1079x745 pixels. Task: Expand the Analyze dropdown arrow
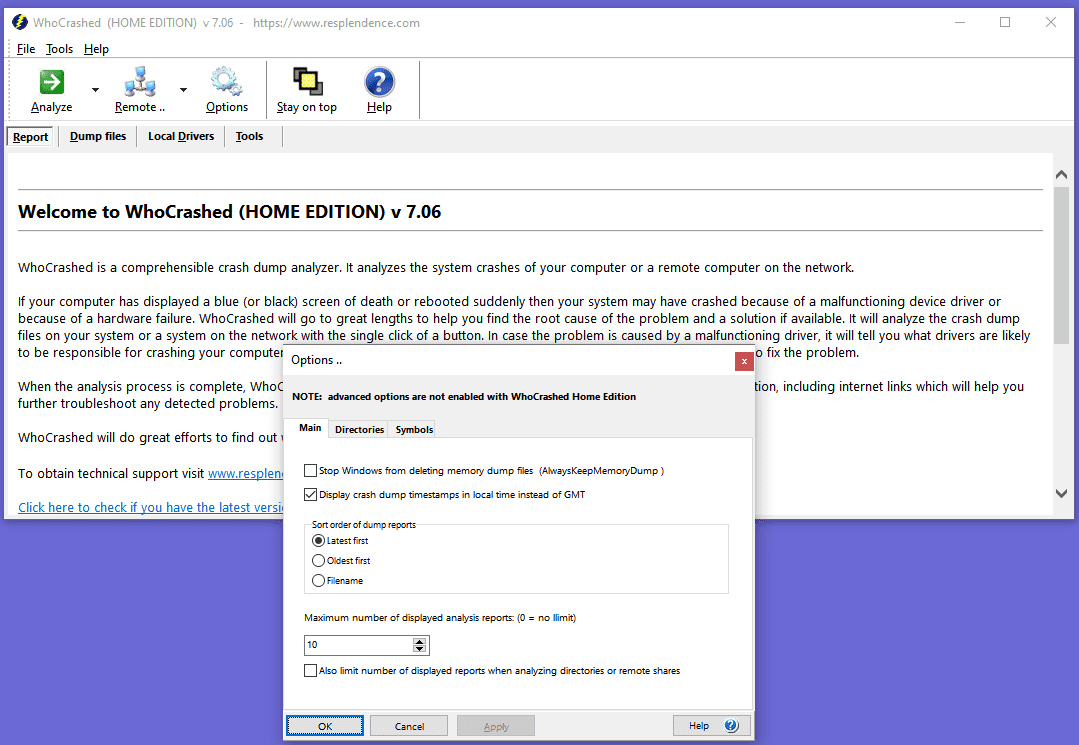[96, 89]
